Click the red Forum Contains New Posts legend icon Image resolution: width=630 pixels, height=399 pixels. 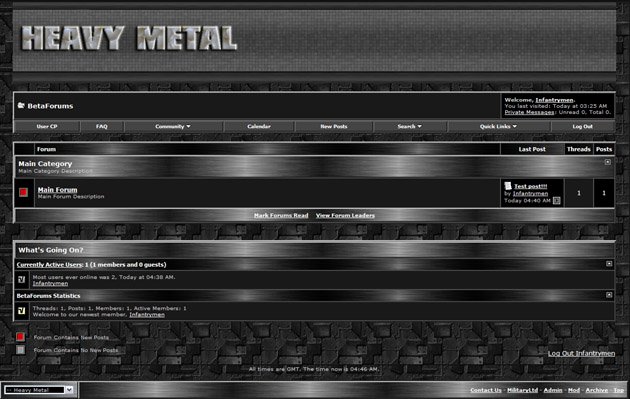20,337
